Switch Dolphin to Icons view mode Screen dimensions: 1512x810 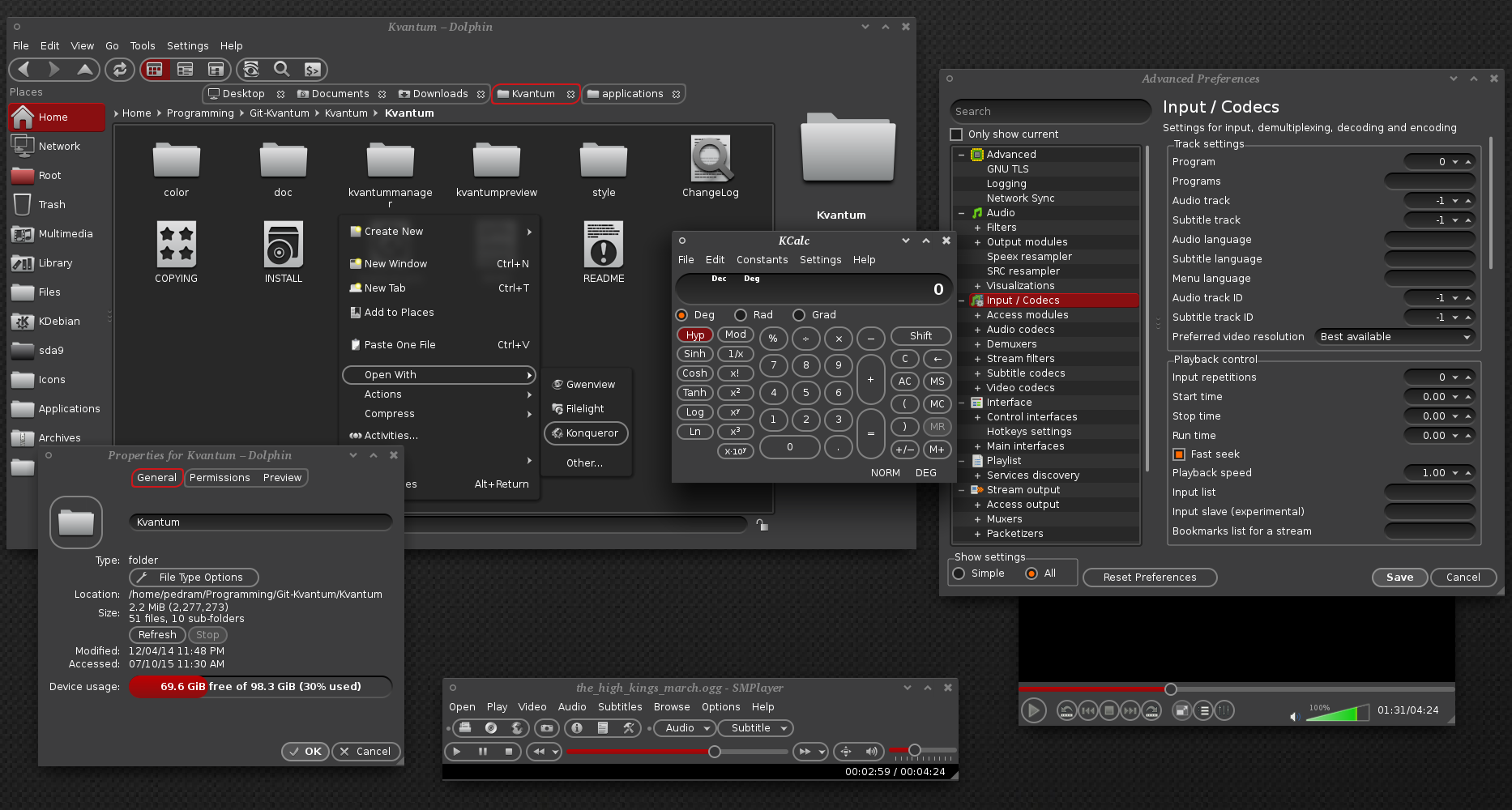(154, 70)
